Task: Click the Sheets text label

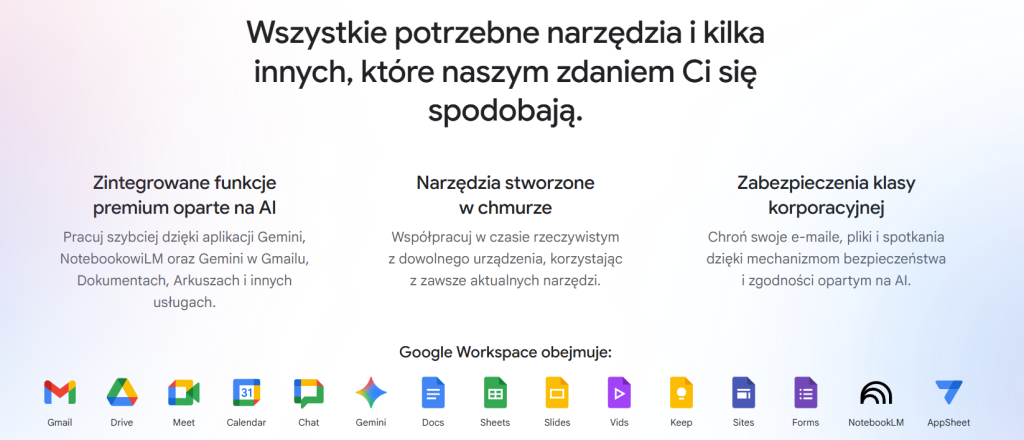Action: click(495, 422)
